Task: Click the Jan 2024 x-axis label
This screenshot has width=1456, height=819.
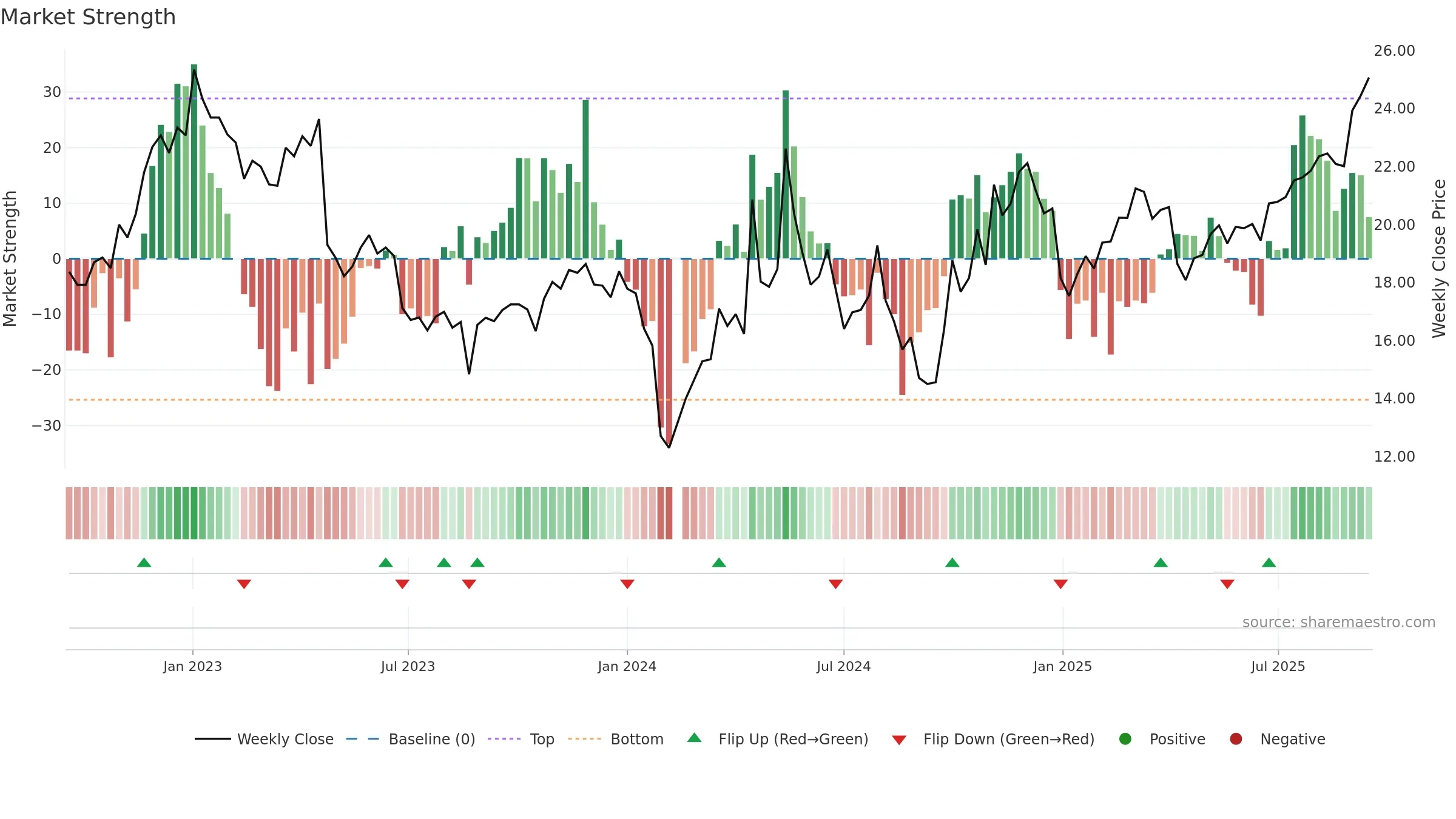Action: tap(627, 666)
